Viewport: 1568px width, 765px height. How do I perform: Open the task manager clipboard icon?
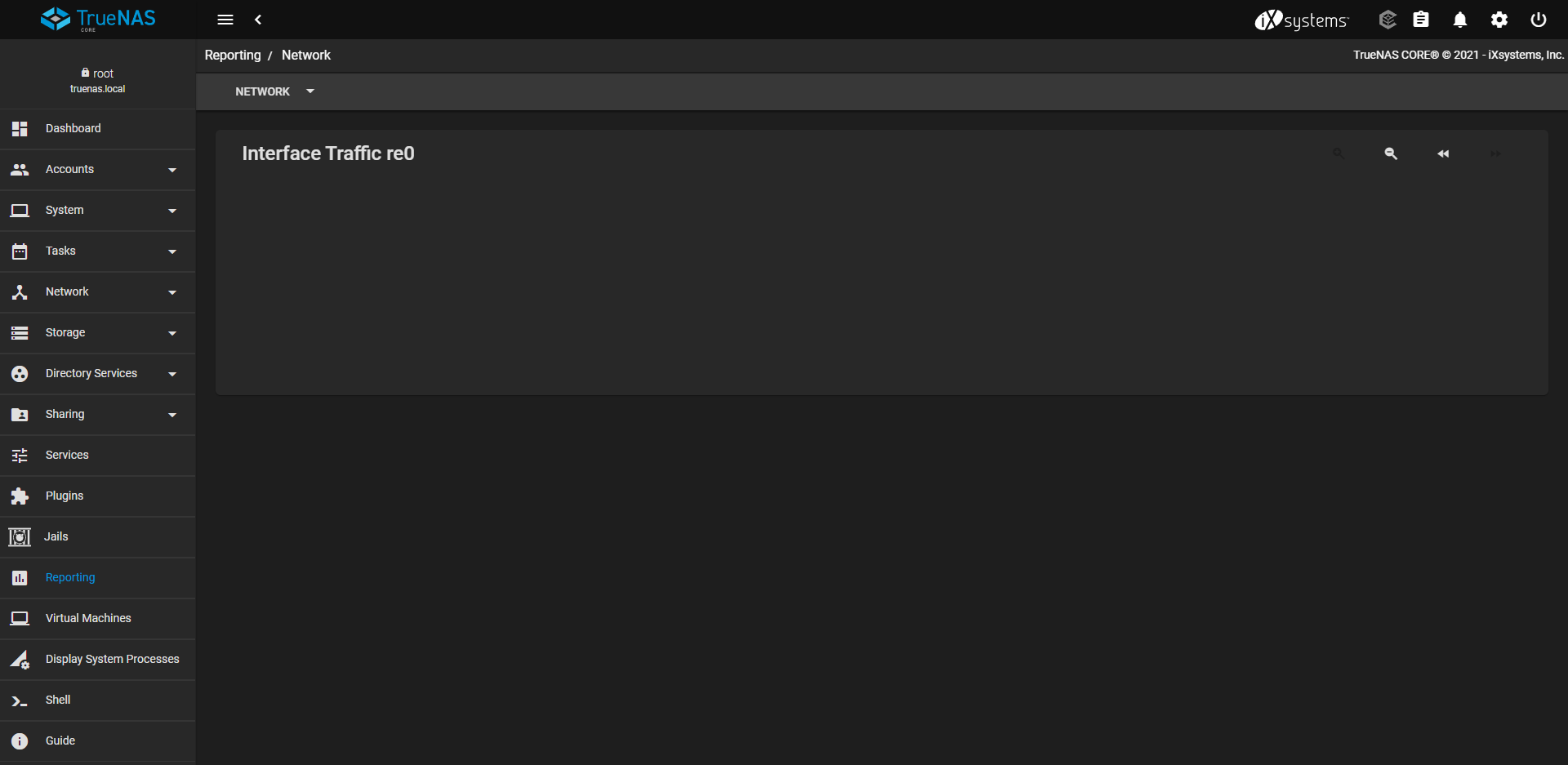[x=1421, y=20]
